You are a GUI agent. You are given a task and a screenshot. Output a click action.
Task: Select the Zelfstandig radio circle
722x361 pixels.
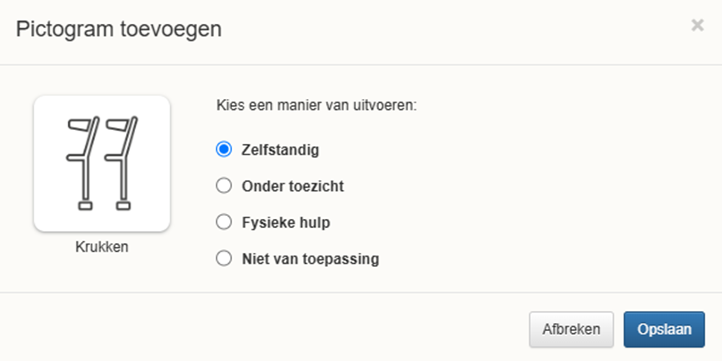[224, 149]
